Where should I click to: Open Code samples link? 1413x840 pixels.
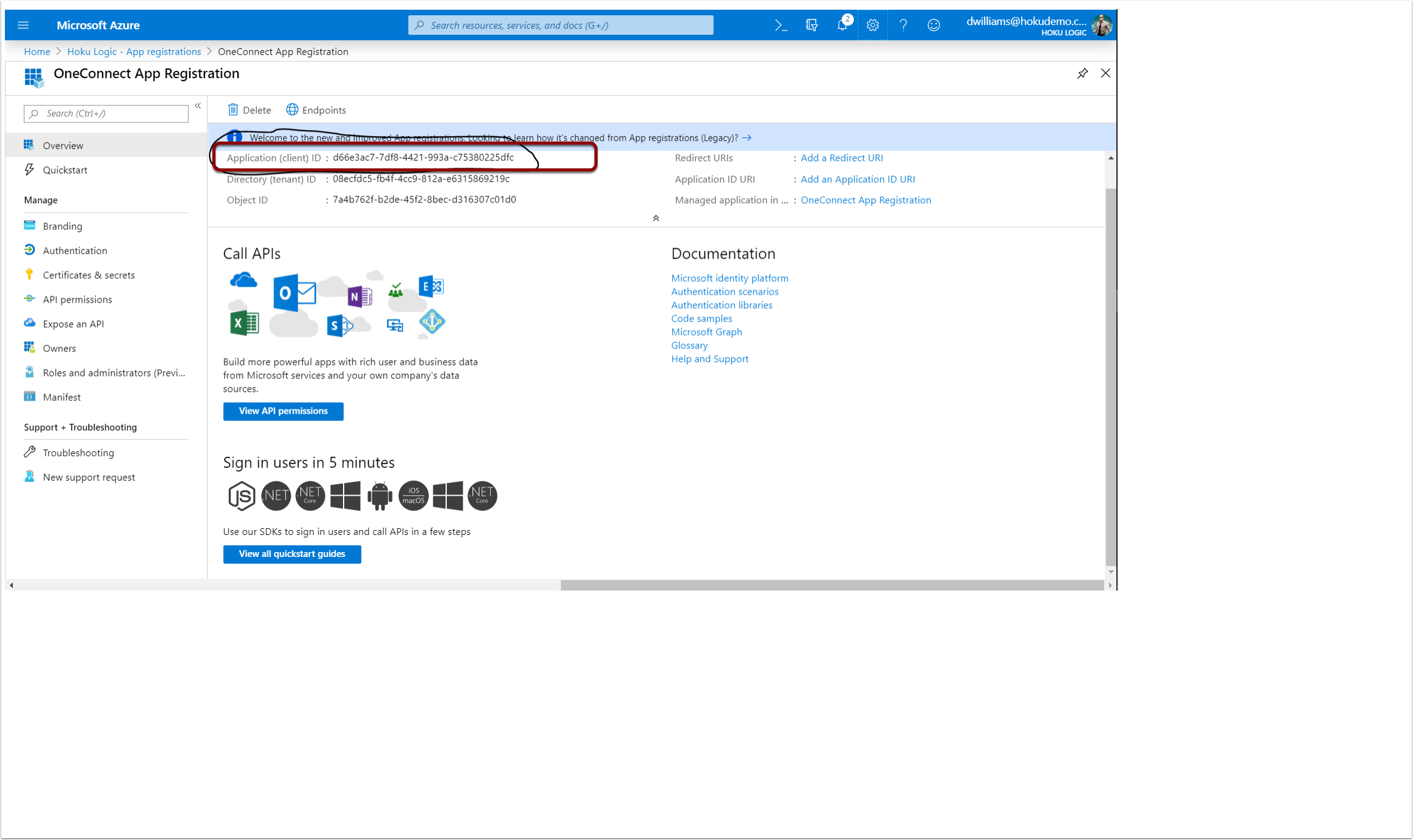[x=701, y=318]
